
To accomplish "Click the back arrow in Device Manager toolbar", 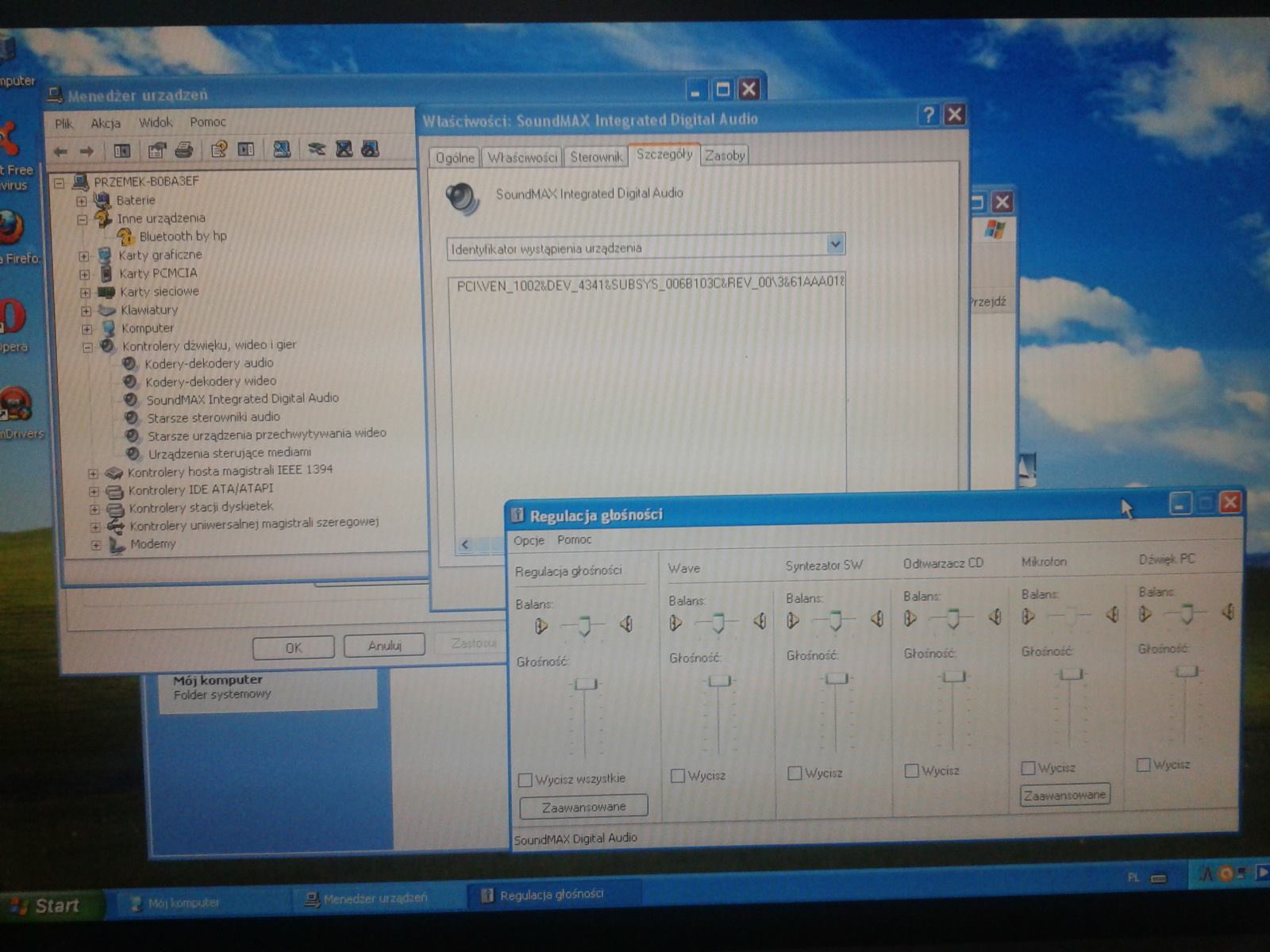I will point(60,151).
